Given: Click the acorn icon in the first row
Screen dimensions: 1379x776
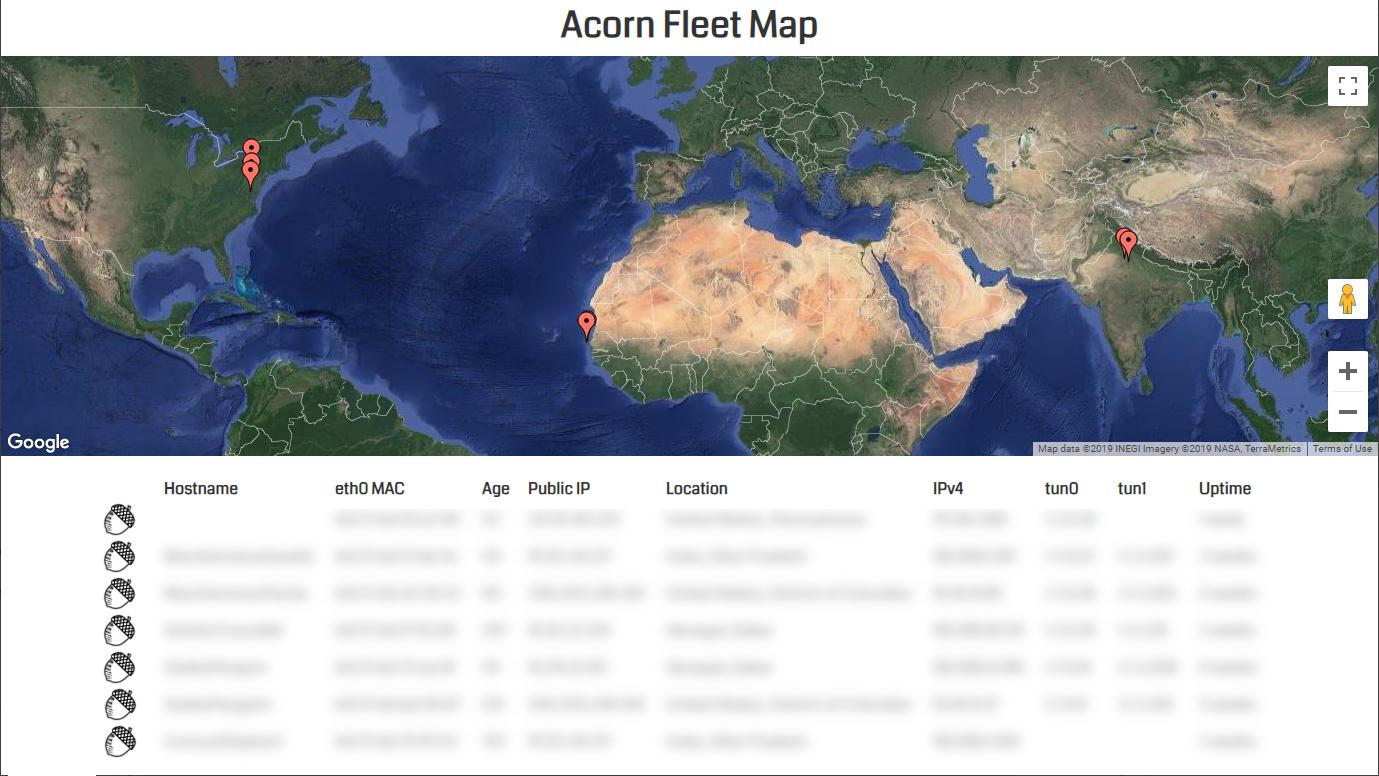Looking at the screenshot, I should pyautogui.click(x=120, y=520).
